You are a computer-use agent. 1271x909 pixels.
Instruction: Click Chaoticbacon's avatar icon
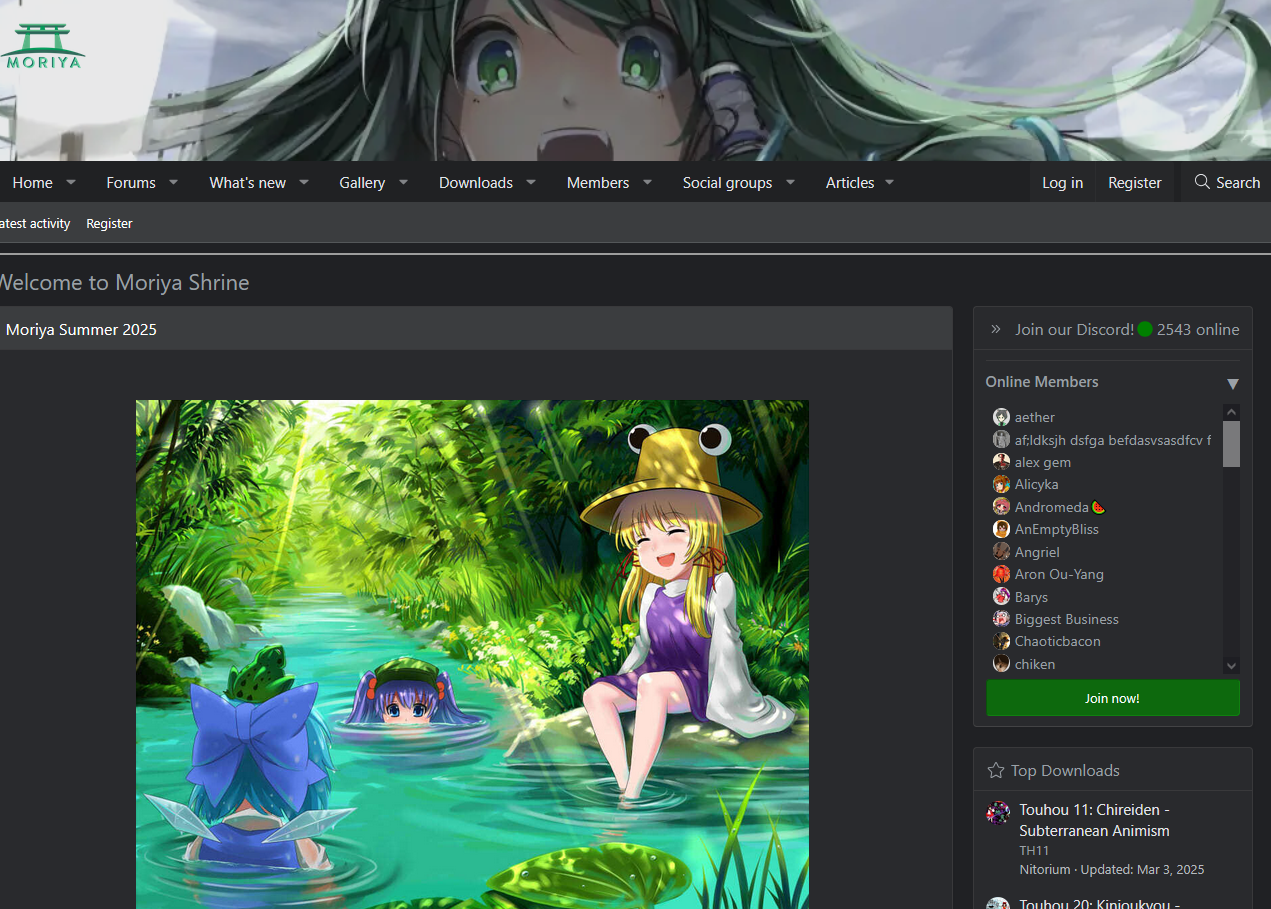point(1001,641)
